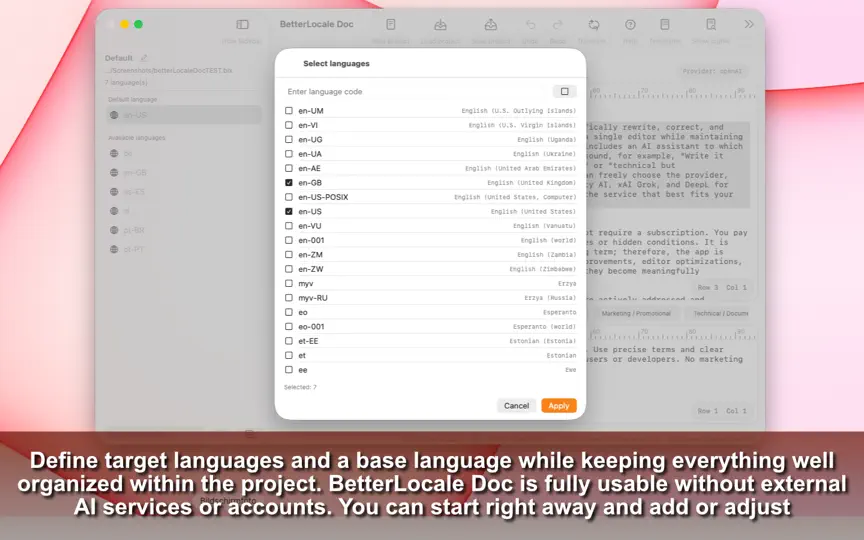Click the betterLocaleDocTEST.blx file path
Screen dimensions: 864x540
(169, 71)
